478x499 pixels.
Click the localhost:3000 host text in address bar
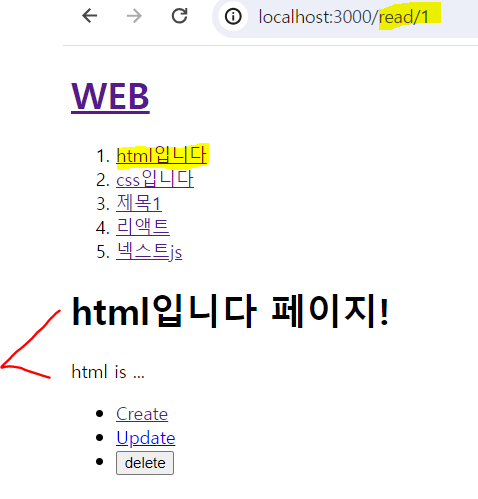[x=318, y=17]
